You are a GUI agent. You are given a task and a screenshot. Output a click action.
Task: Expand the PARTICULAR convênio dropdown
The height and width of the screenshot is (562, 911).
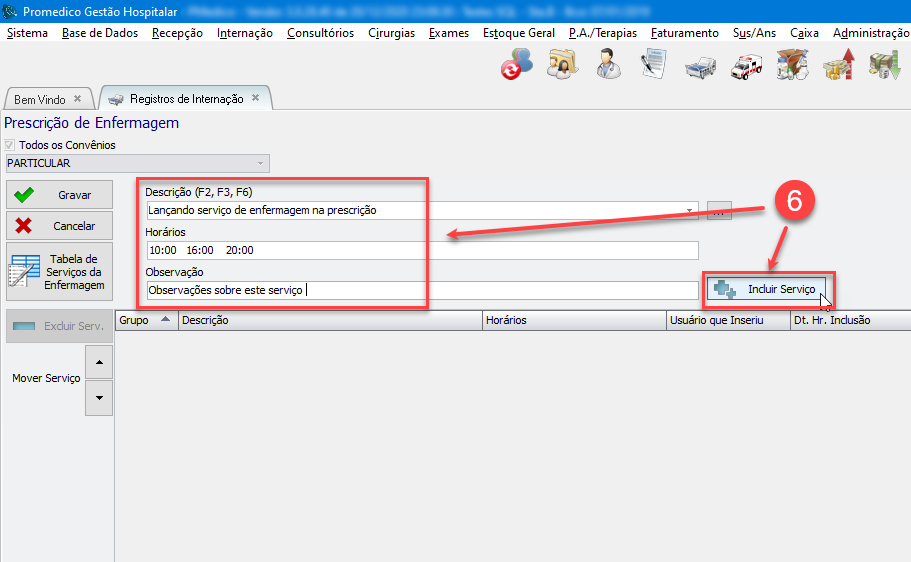261,163
